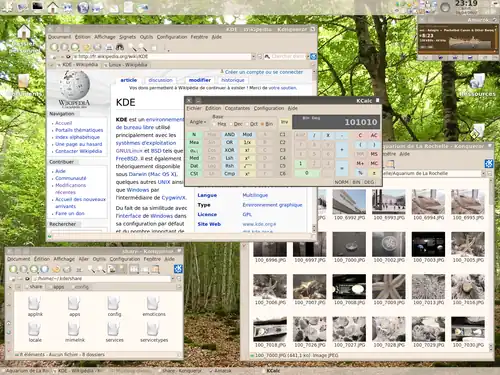Open Fichier menu in KCalc
Image resolution: width=500 pixels, height=375 pixels.
point(194,108)
